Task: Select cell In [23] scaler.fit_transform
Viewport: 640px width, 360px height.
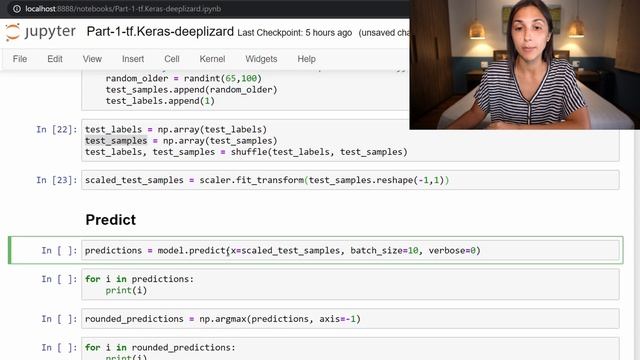Action: pos(350,180)
